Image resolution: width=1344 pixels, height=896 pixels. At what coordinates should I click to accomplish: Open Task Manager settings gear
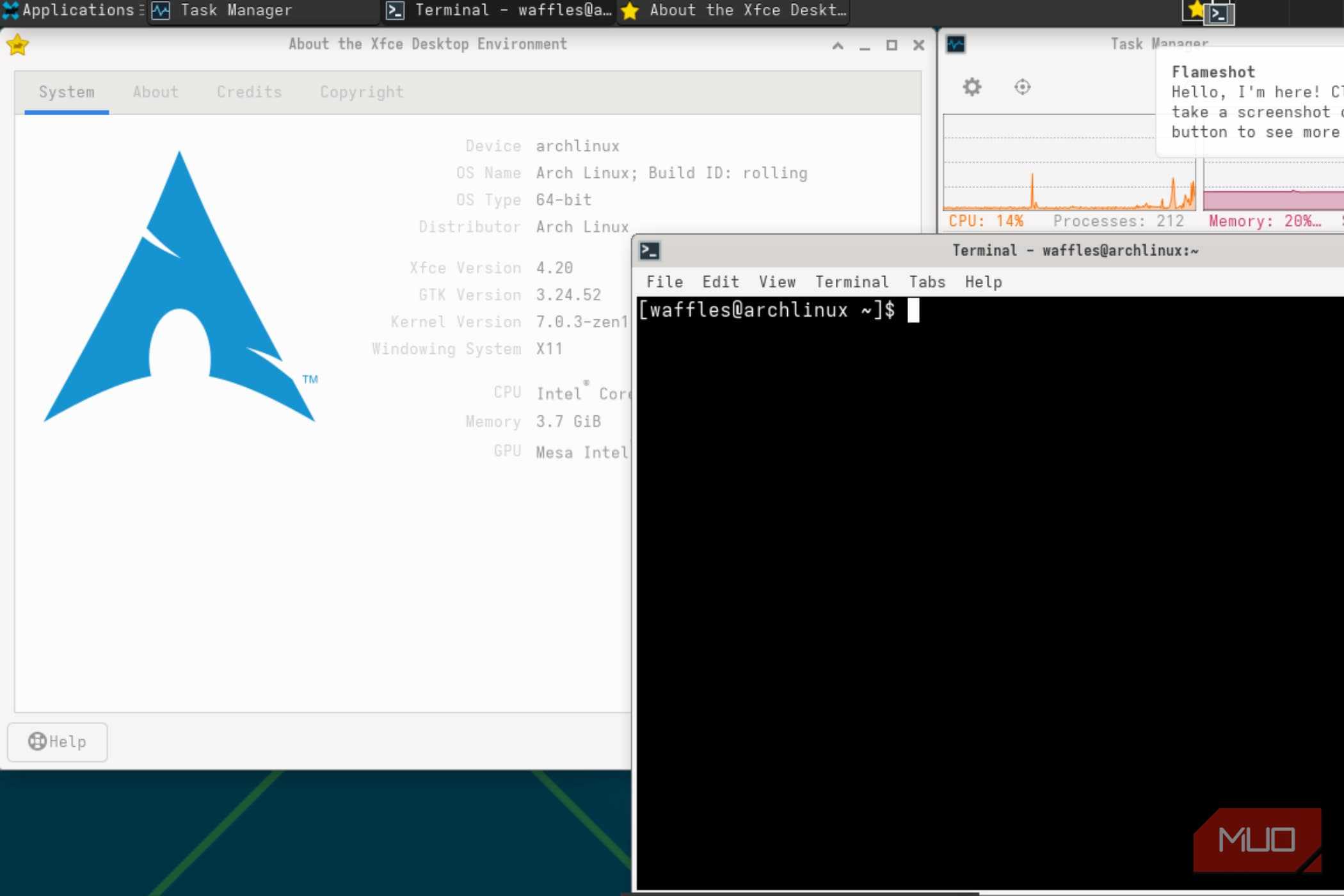coord(972,86)
